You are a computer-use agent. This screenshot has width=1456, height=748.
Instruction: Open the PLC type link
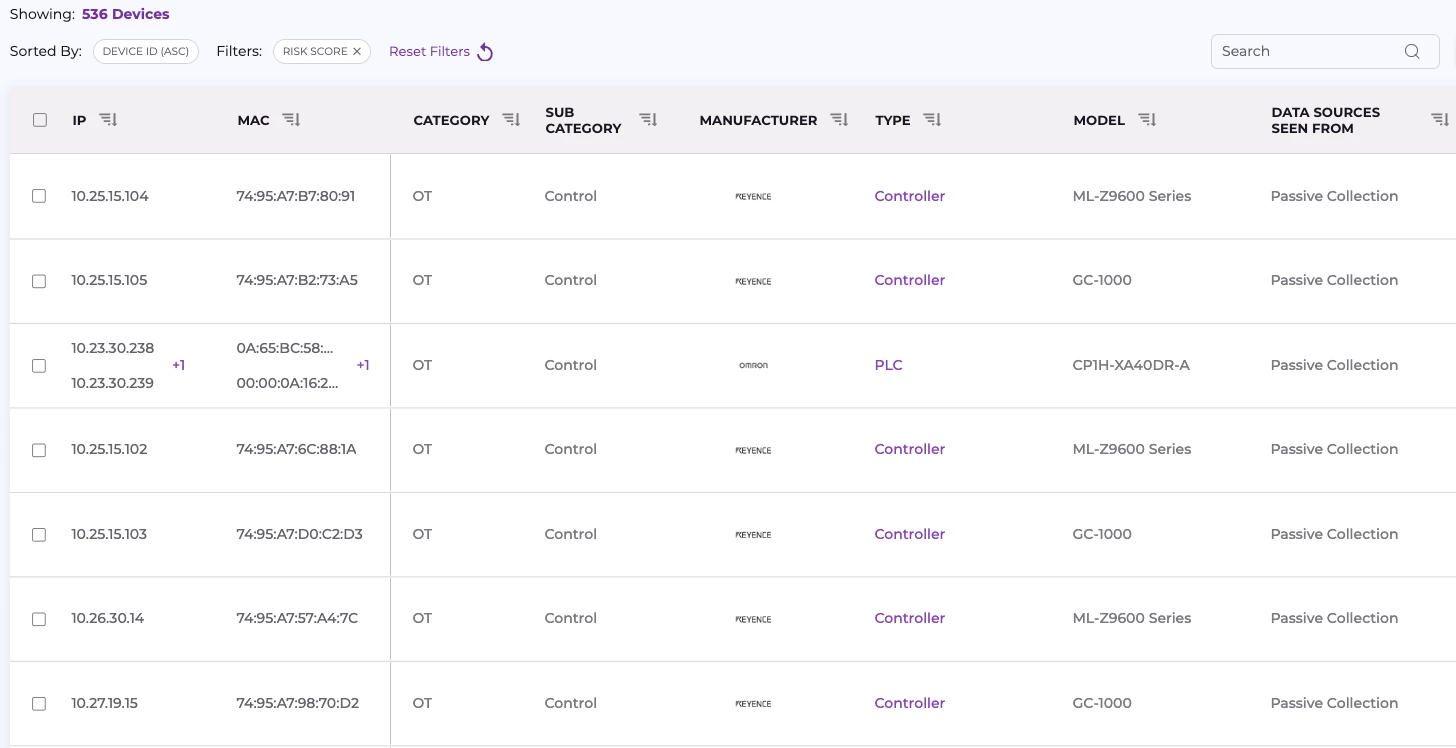888,366
